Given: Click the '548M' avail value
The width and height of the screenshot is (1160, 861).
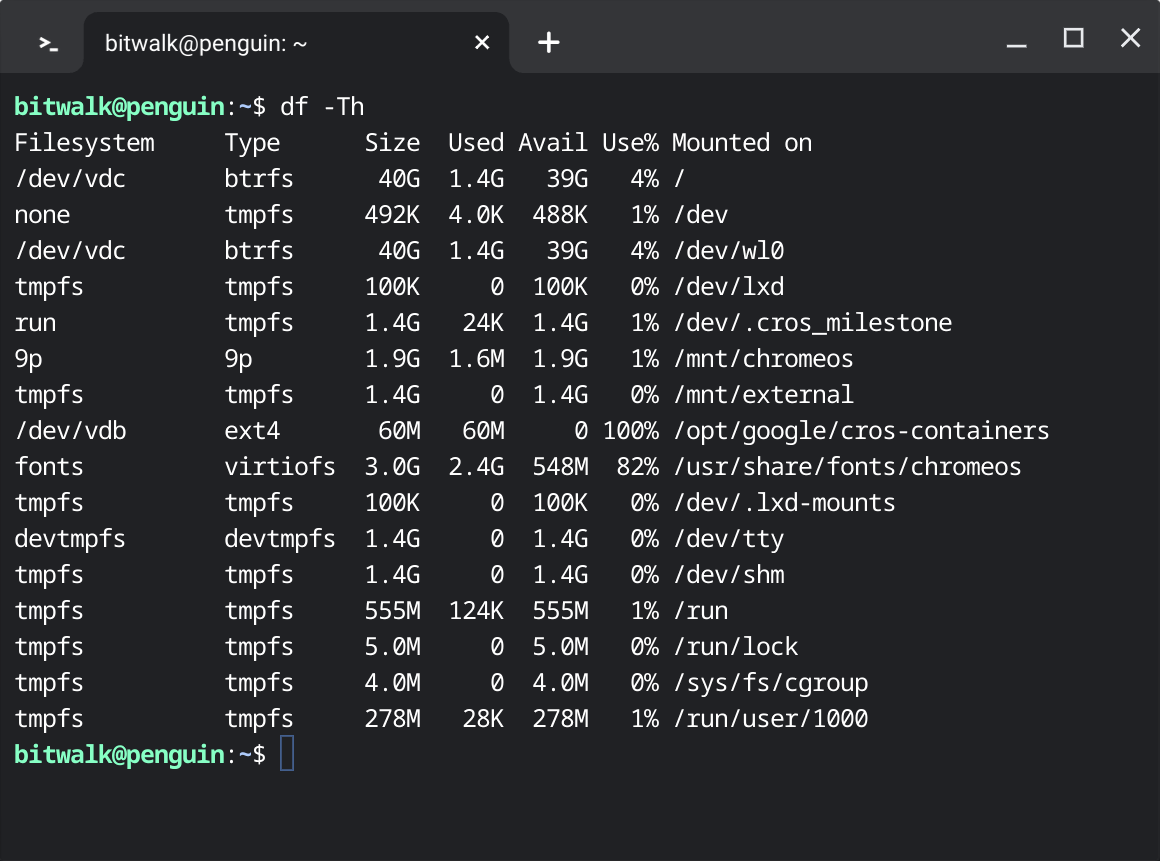Looking at the screenshot, I should (560, 467).
